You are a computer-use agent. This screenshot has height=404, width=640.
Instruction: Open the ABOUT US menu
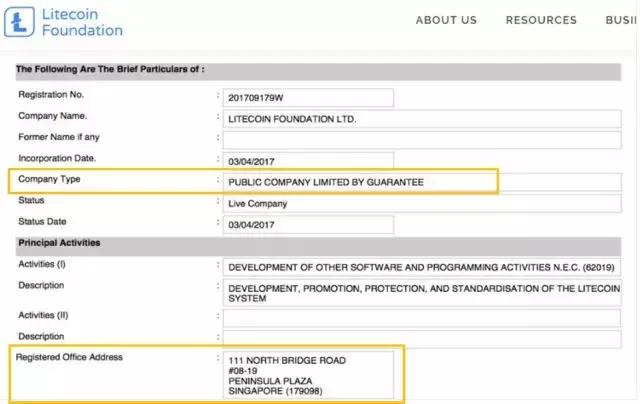(x=446, y=20)
